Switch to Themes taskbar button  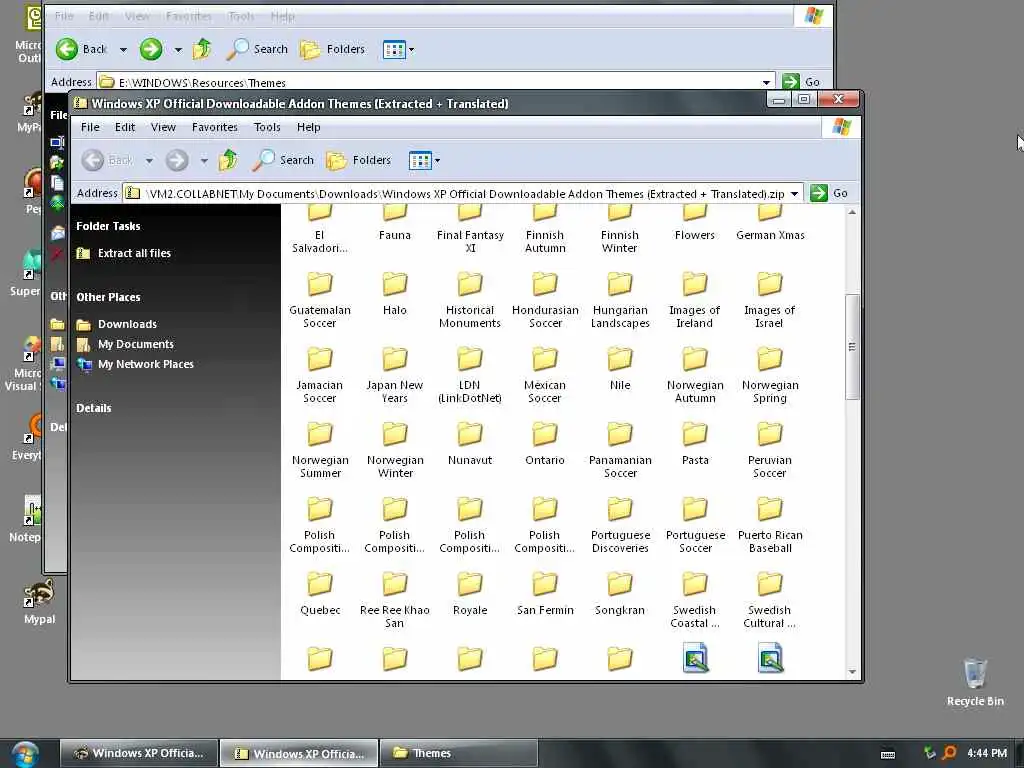(458, 753)
